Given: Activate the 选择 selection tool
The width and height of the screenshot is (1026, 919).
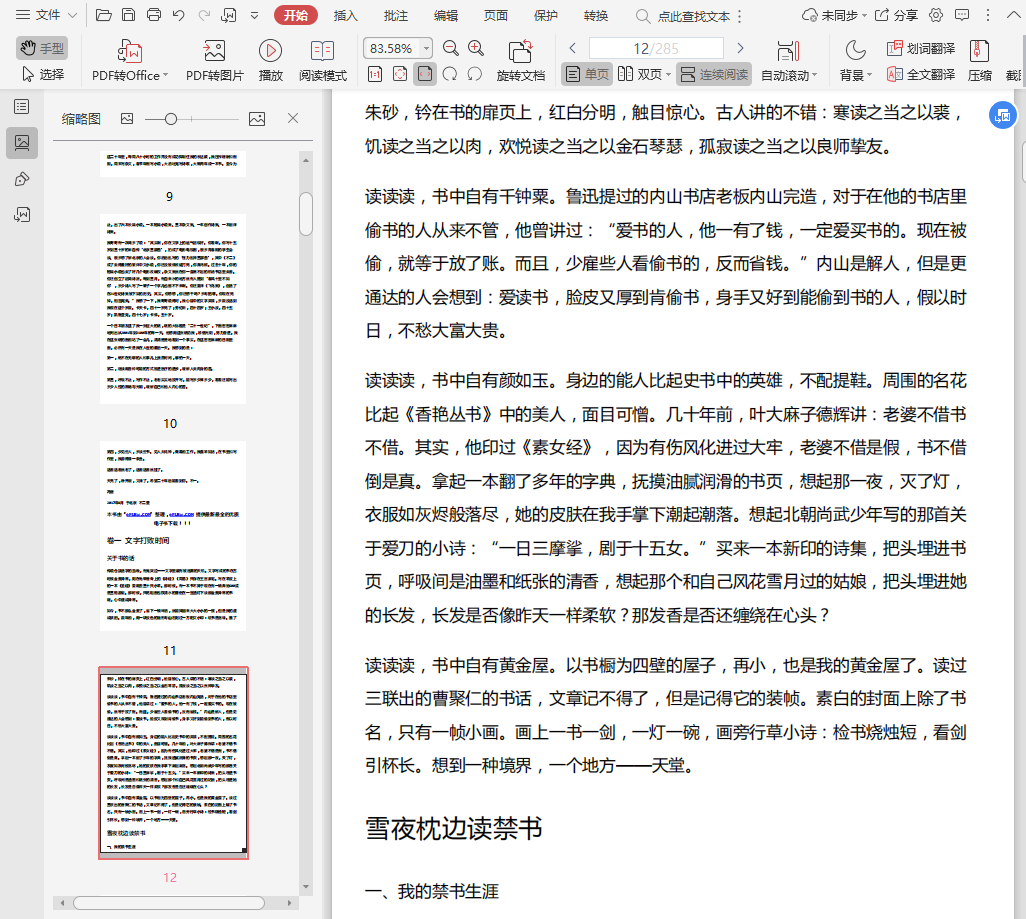Looking at the screenshot, I should (x=43, y=74).
